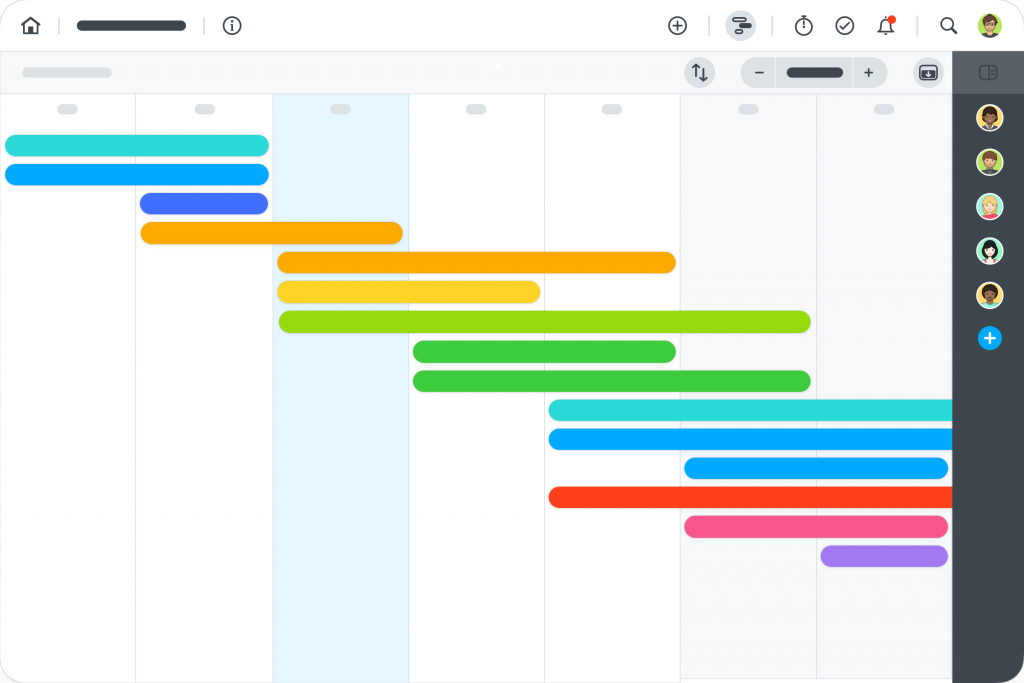This screenshot has width=1024, height=683.
Task: Select the Gantt timeline view icon
Action: tap(740, 26)
